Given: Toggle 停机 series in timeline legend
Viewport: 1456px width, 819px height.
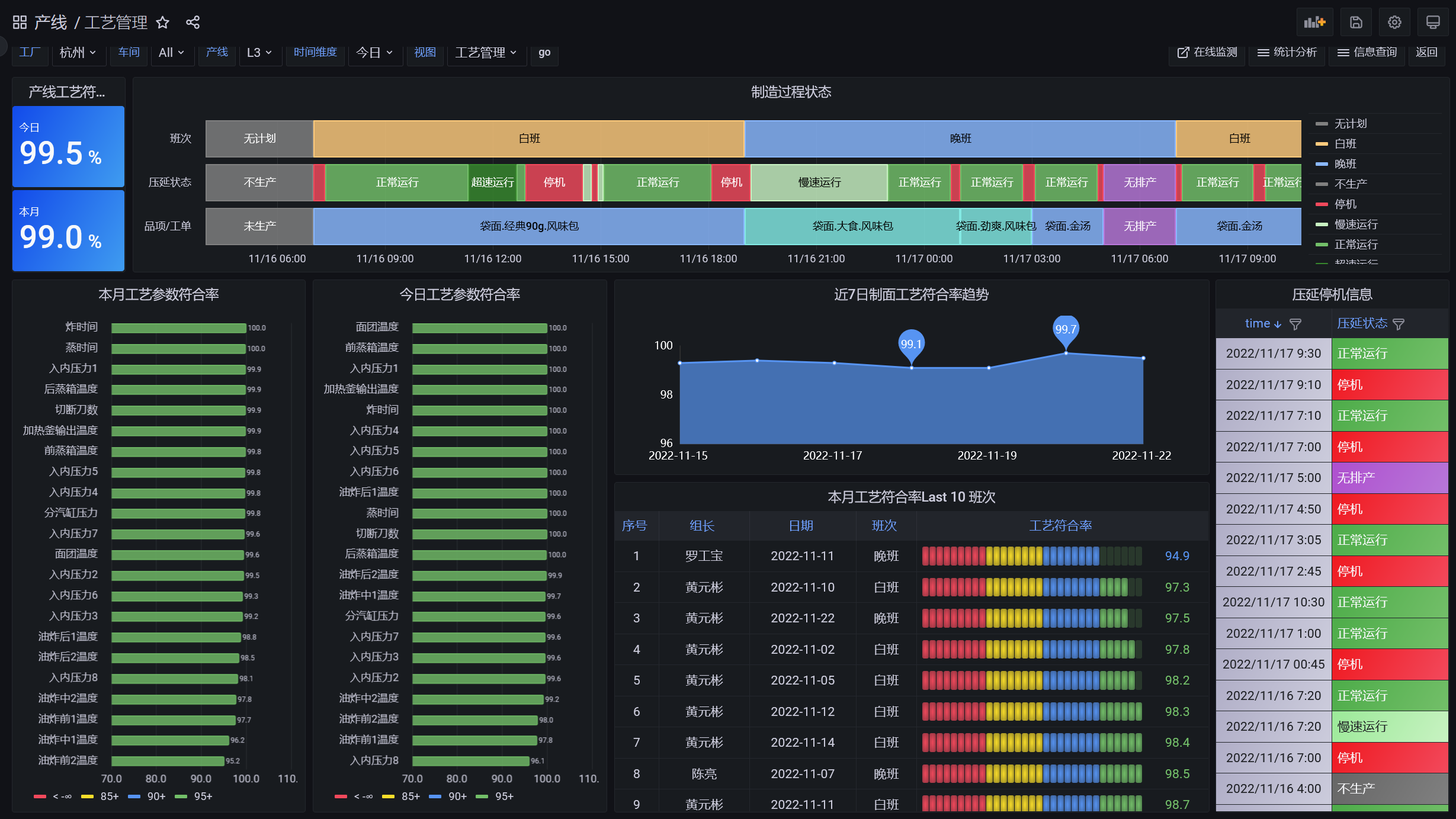Looking at the screenshot, I should click(1345, 204).
